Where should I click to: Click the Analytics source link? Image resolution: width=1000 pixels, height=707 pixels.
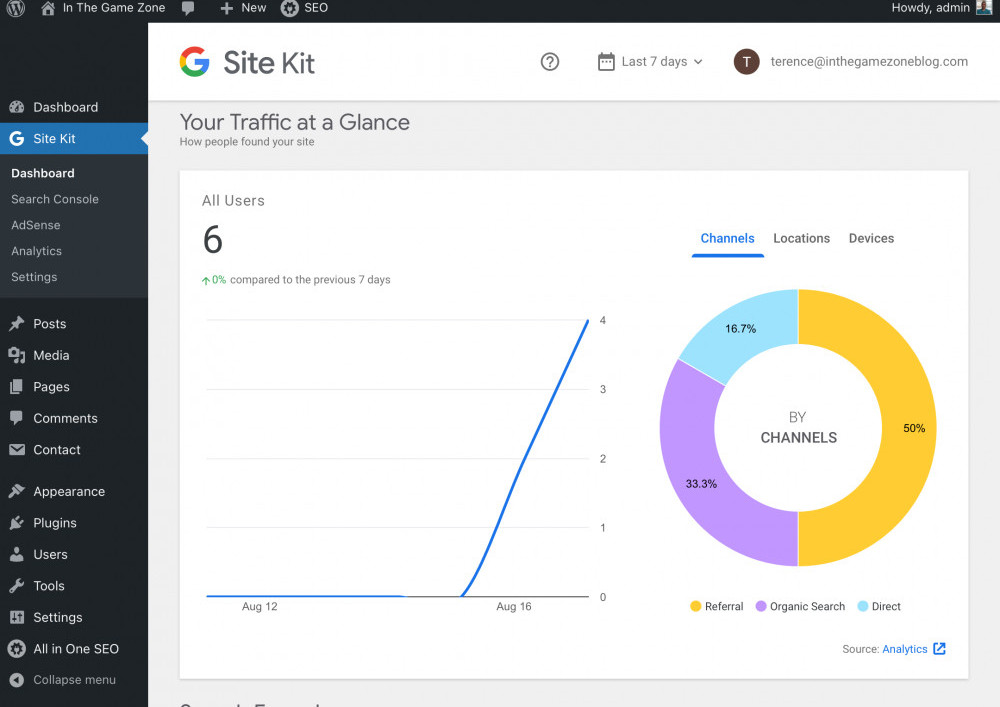tap(904, 649)
